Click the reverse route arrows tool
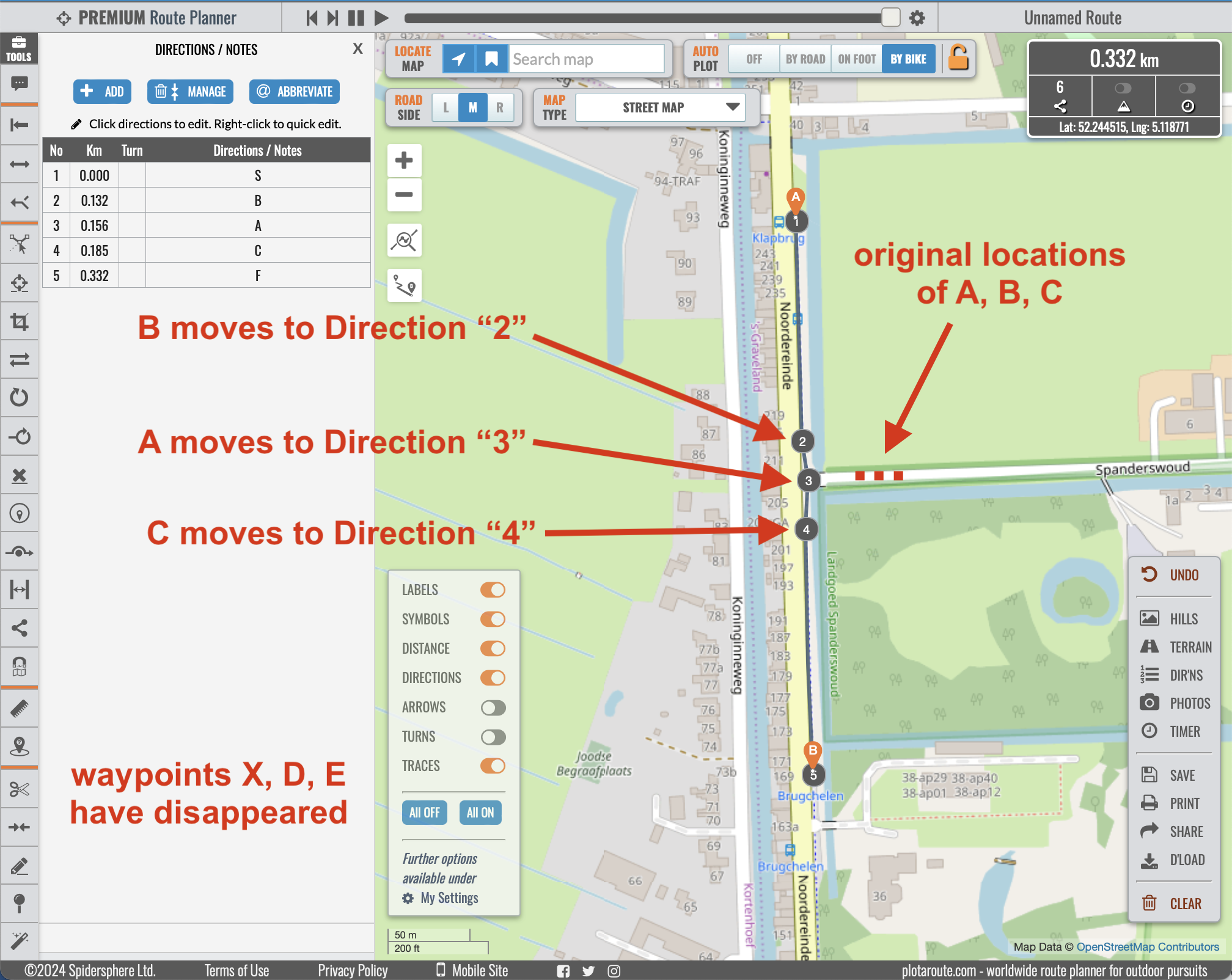This screenshot has height=980, width=1232. coord(19,359)
